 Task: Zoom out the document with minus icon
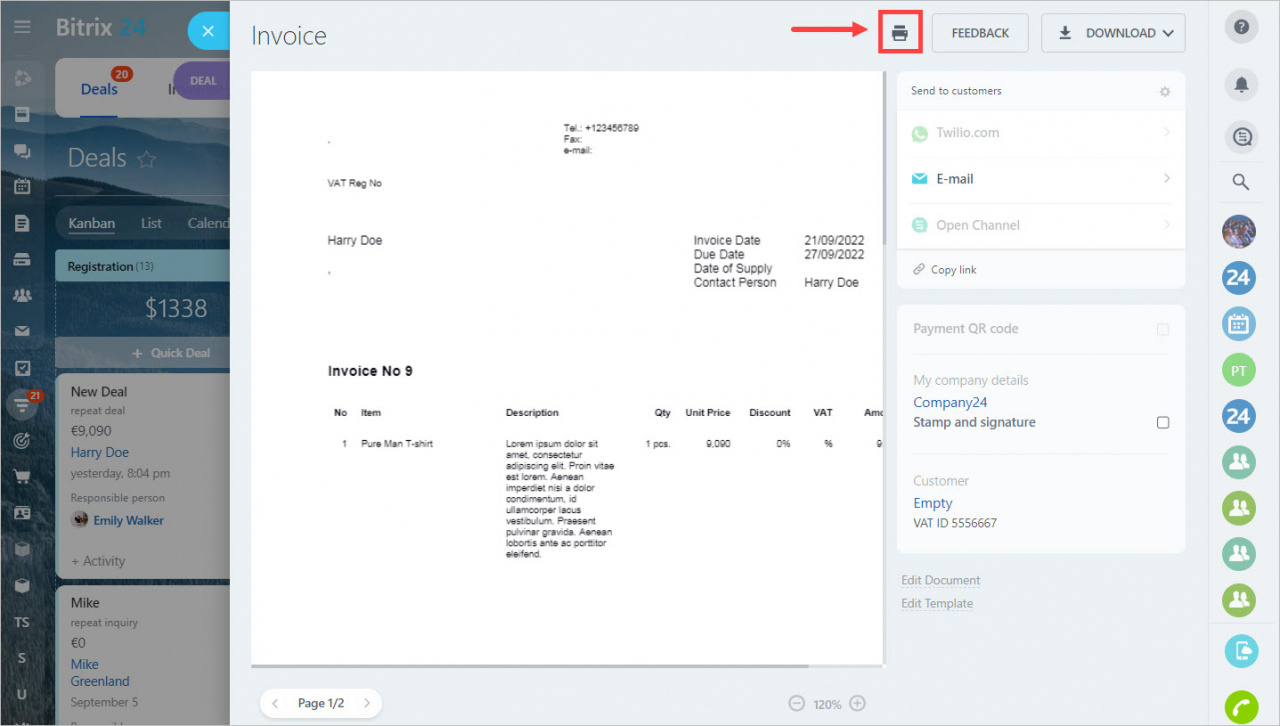pos(797,703)
